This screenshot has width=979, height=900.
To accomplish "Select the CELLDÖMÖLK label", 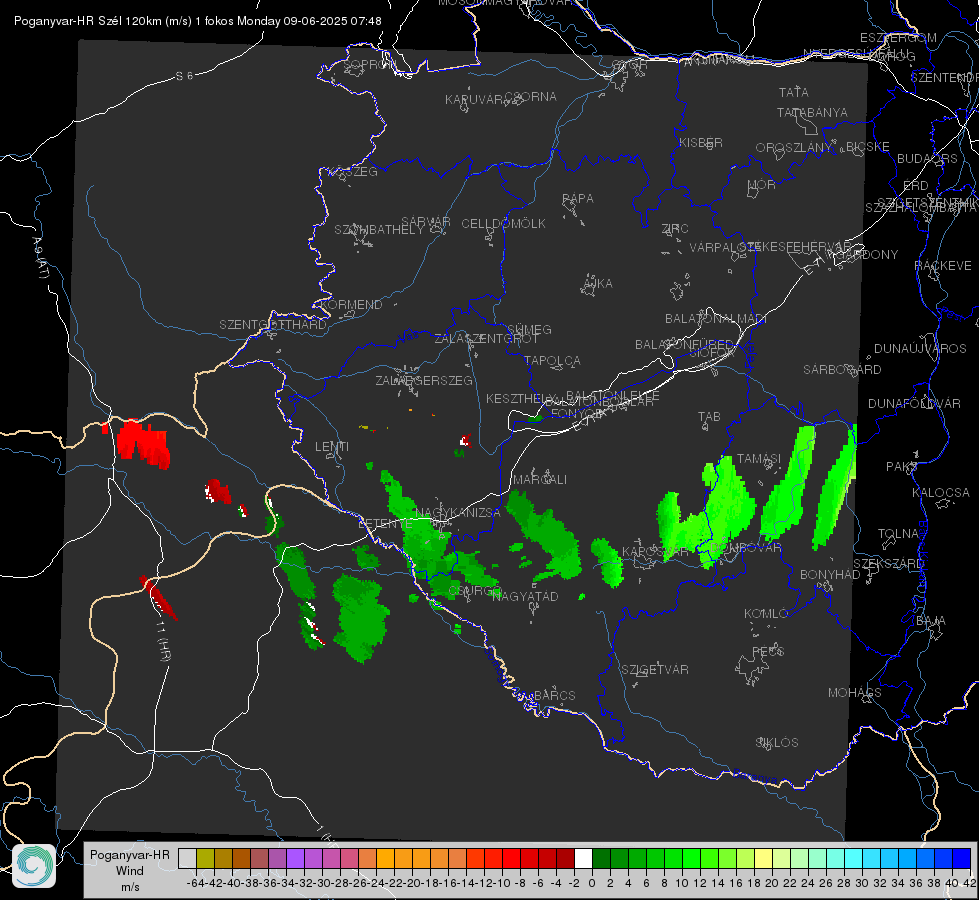I will (x=504, y=224).
